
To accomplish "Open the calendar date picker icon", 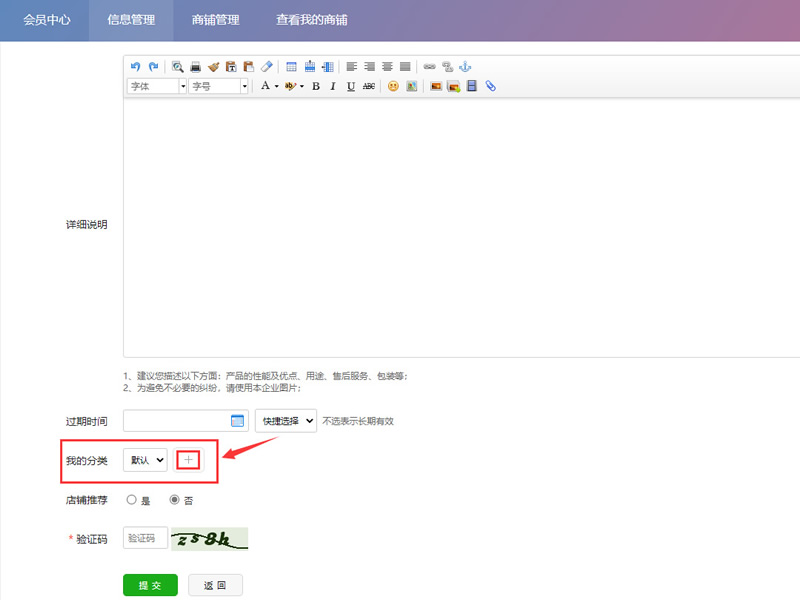I will pos(238,421).
